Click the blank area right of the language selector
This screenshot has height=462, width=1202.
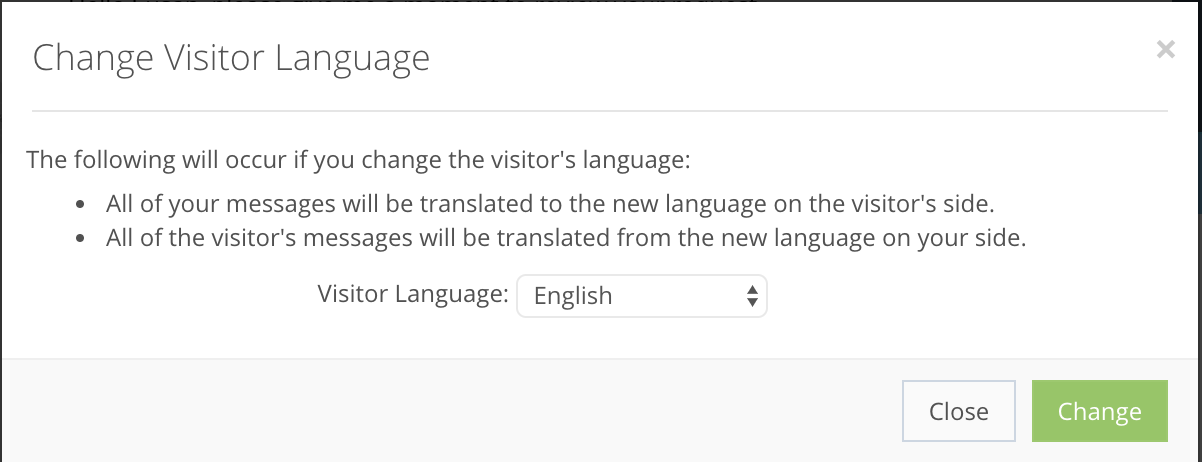tap(950, 296)
